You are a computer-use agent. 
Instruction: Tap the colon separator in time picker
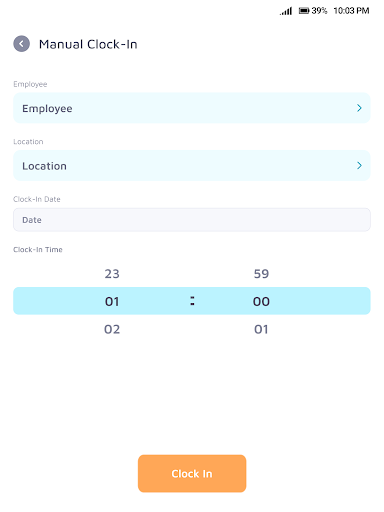(x=192, y=301)
